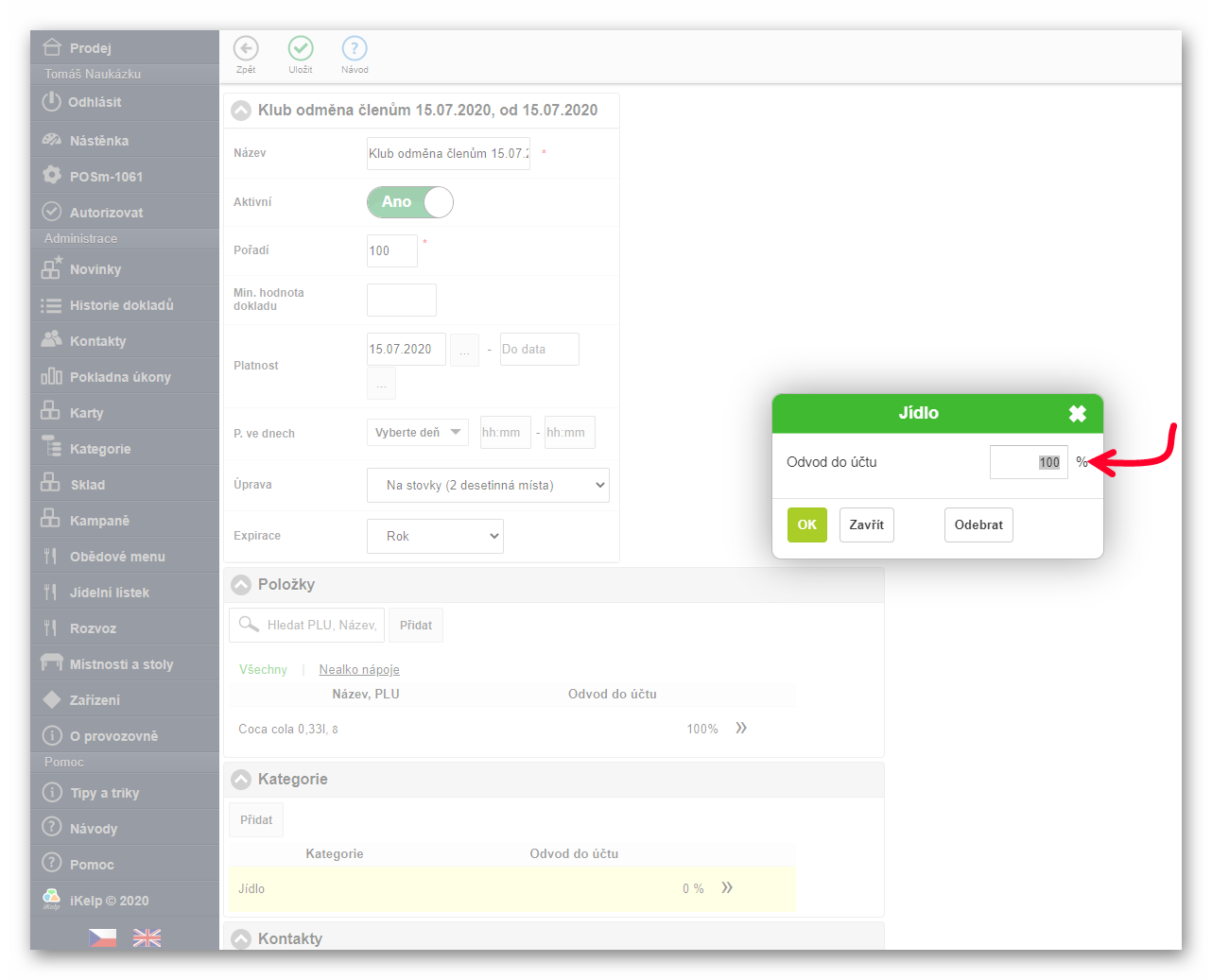Toggle the Aktivní Ano switch
Screen dimensions: 1212x980
(410, 202)
